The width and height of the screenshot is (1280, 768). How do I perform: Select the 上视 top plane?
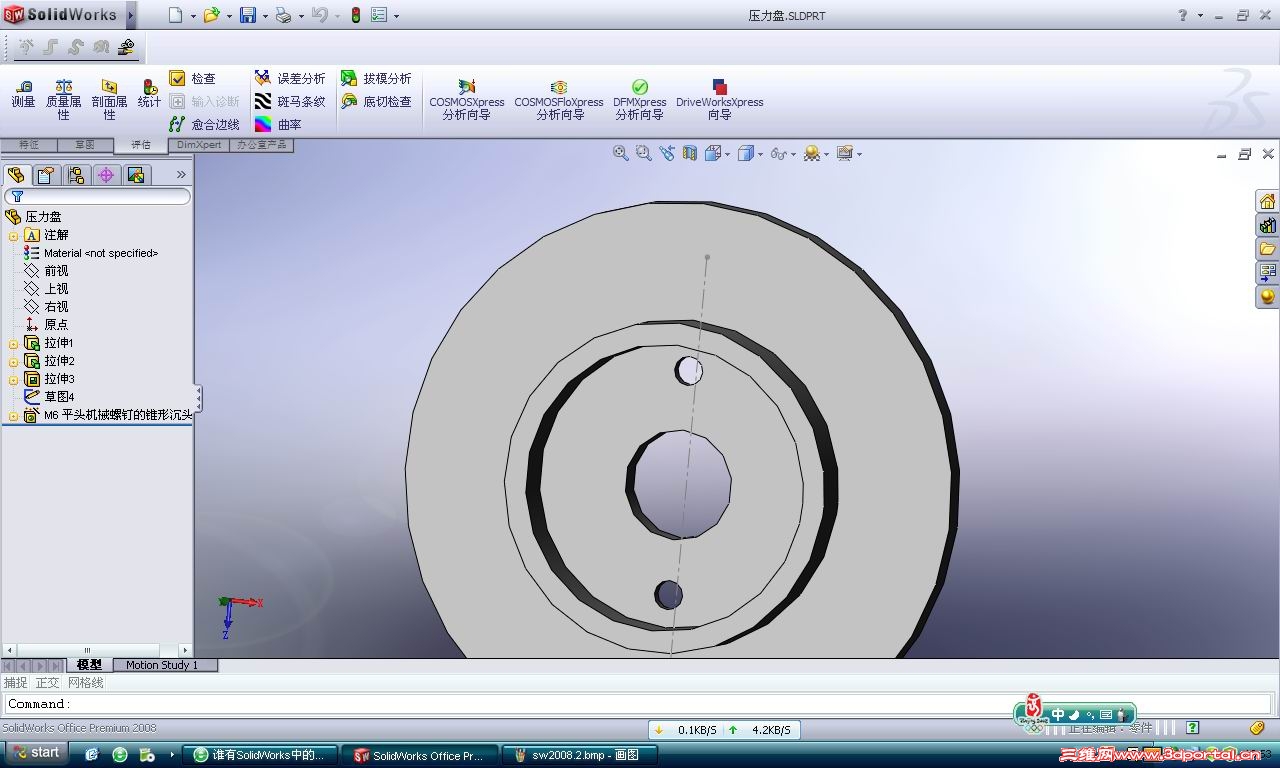(47, 289)
